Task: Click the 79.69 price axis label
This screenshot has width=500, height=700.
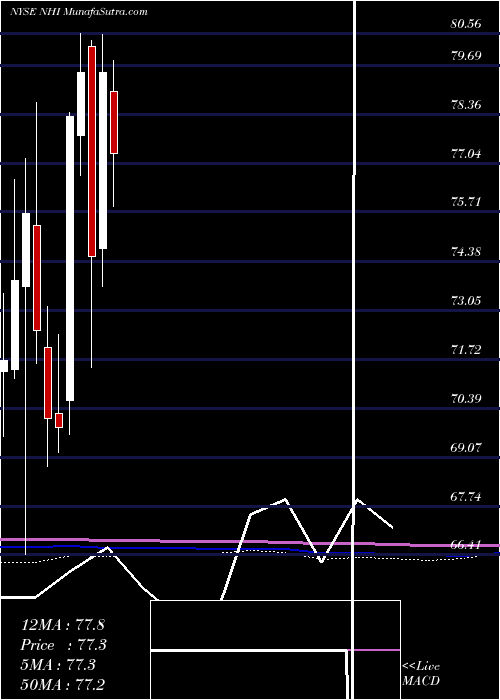Action: tap(466, 56)
